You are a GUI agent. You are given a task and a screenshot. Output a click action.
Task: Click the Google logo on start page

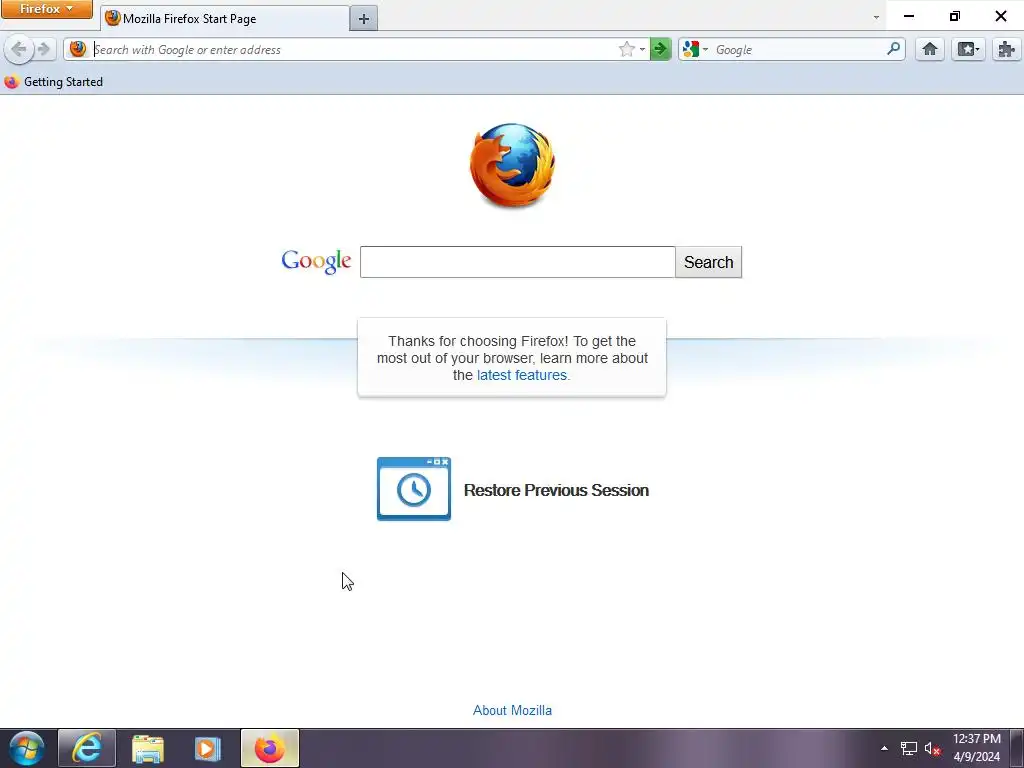tap(316, 261)
